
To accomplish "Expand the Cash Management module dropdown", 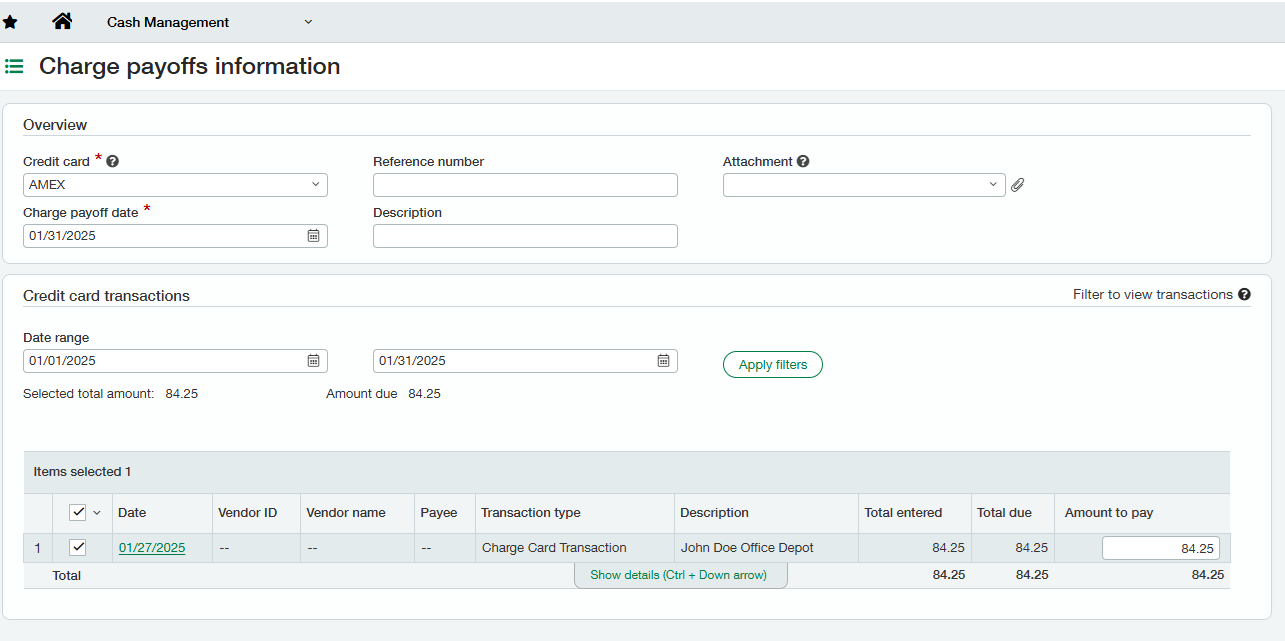I will click(308, 22).
